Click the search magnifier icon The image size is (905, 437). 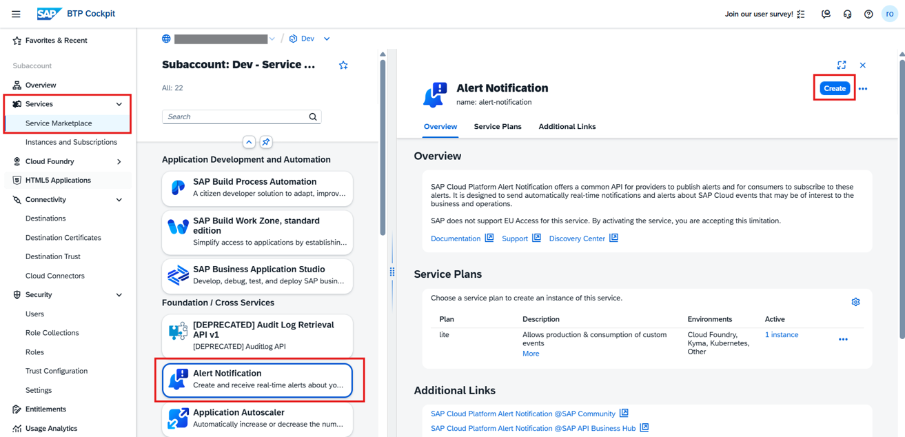[313, 117]
